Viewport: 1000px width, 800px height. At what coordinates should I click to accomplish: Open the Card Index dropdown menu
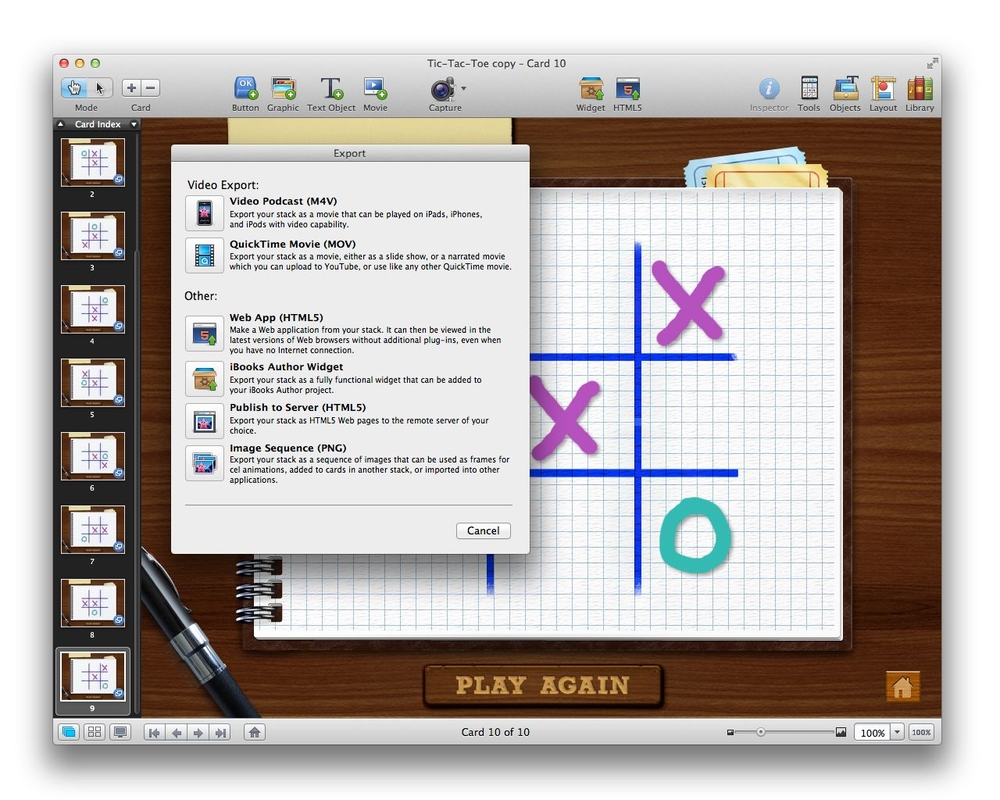pyautogui.click(x=134, y=125)
